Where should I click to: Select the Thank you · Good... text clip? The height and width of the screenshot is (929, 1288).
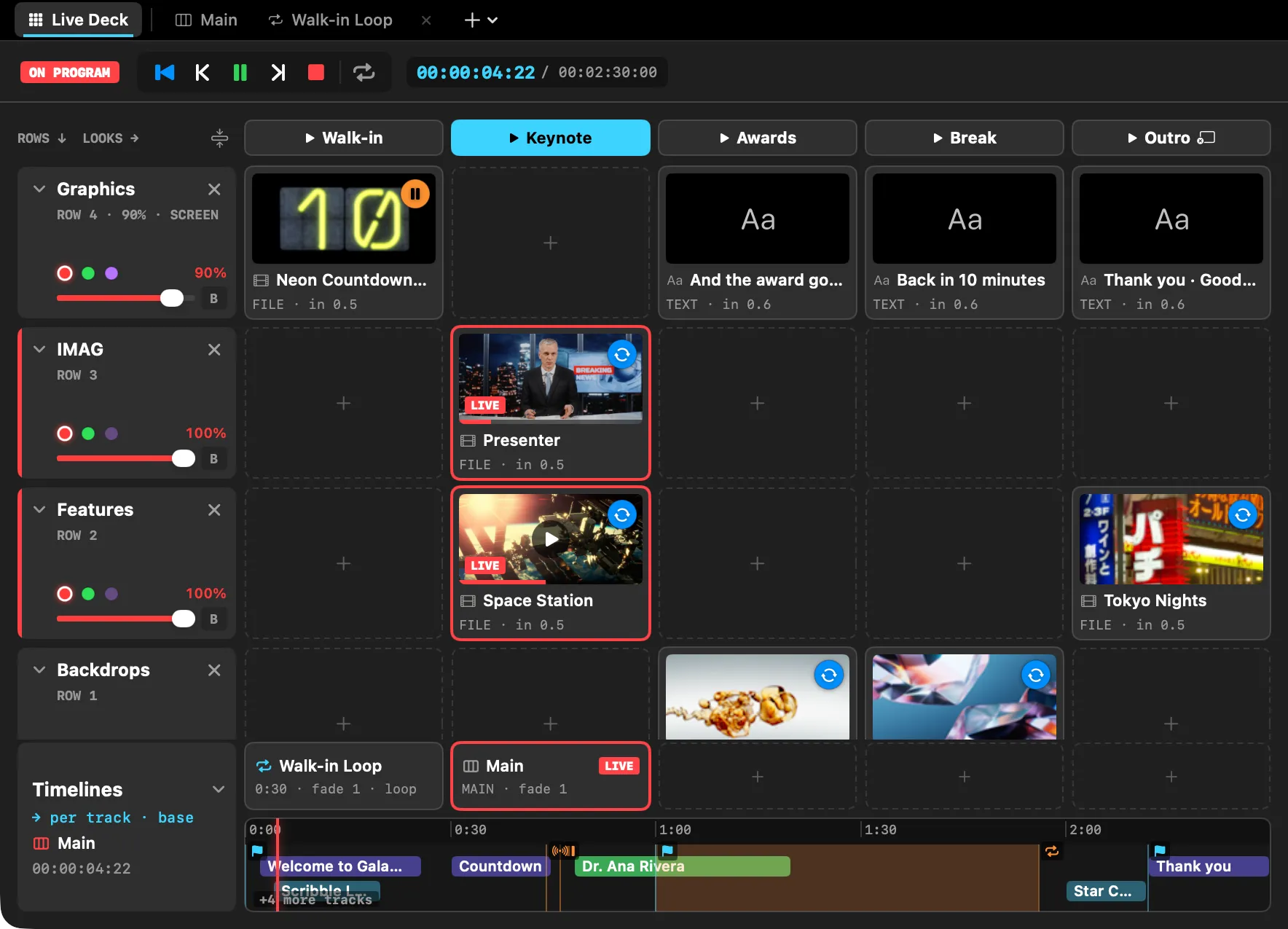(1171, 243)
